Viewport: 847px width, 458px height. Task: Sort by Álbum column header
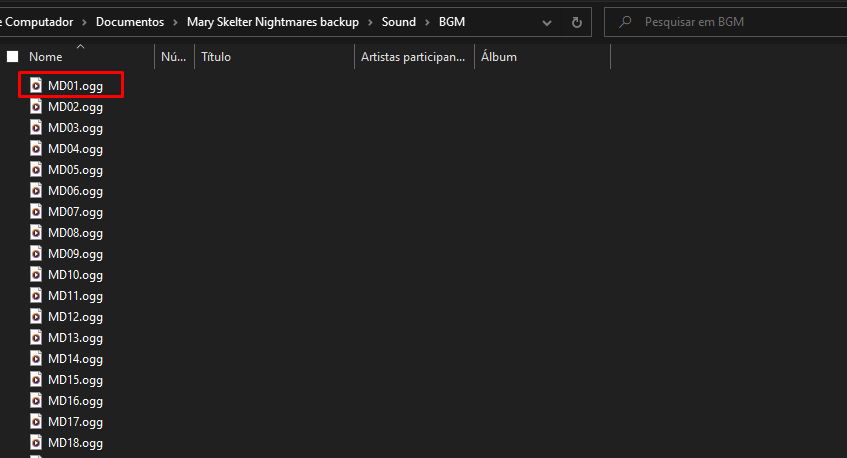(499, 57)
